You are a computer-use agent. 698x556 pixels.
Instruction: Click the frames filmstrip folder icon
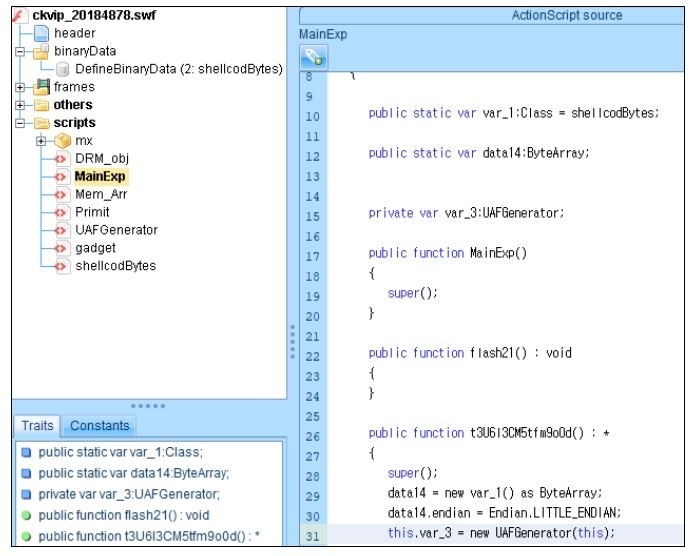click(x=41, y=87)
